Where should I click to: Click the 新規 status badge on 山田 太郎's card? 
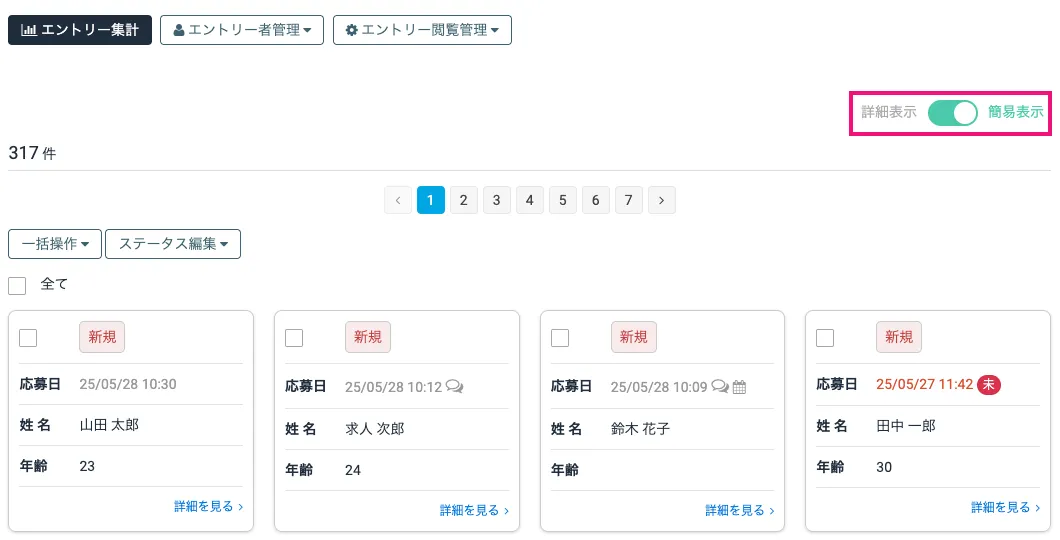pyautogui.click(x=102, y=337)
